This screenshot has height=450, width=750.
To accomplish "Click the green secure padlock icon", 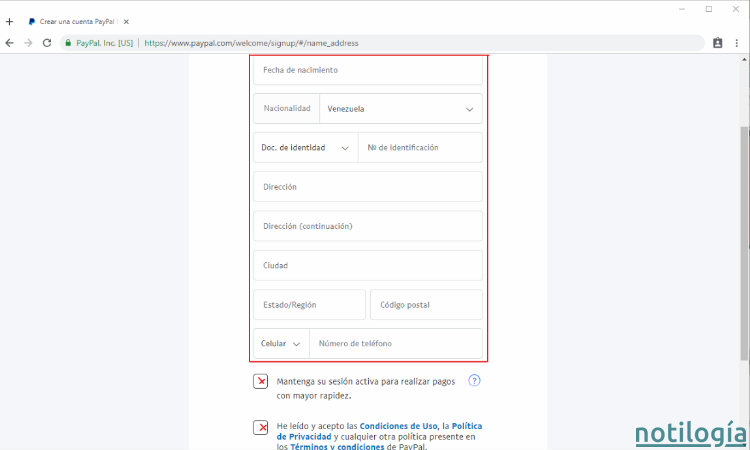I will [x=68, y=43].
